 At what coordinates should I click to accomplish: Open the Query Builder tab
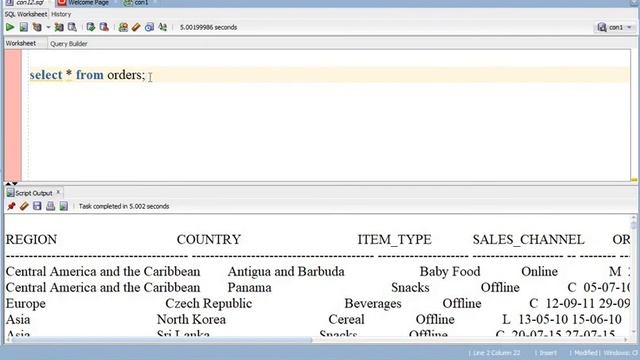(x=69, y=44)
